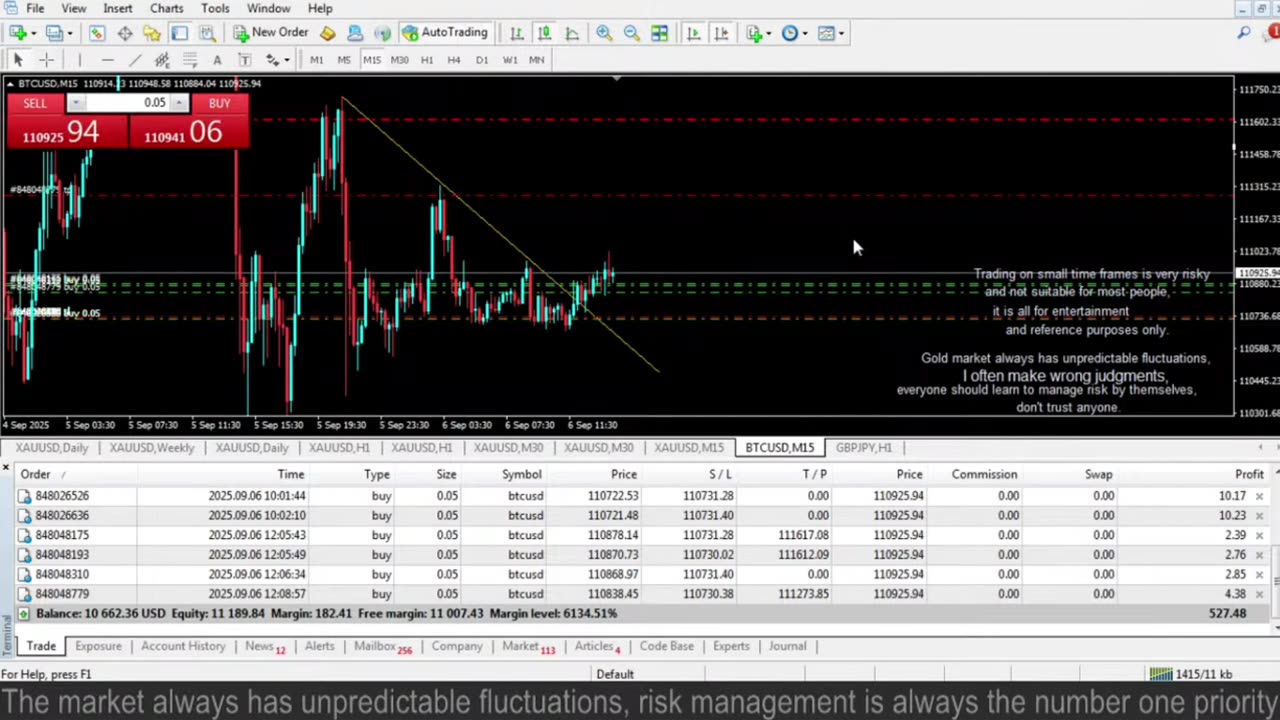Viewport: 1280px width, 720px height.
Task: Increase volume with right stepper arrow
Action: tap(179, 103)
